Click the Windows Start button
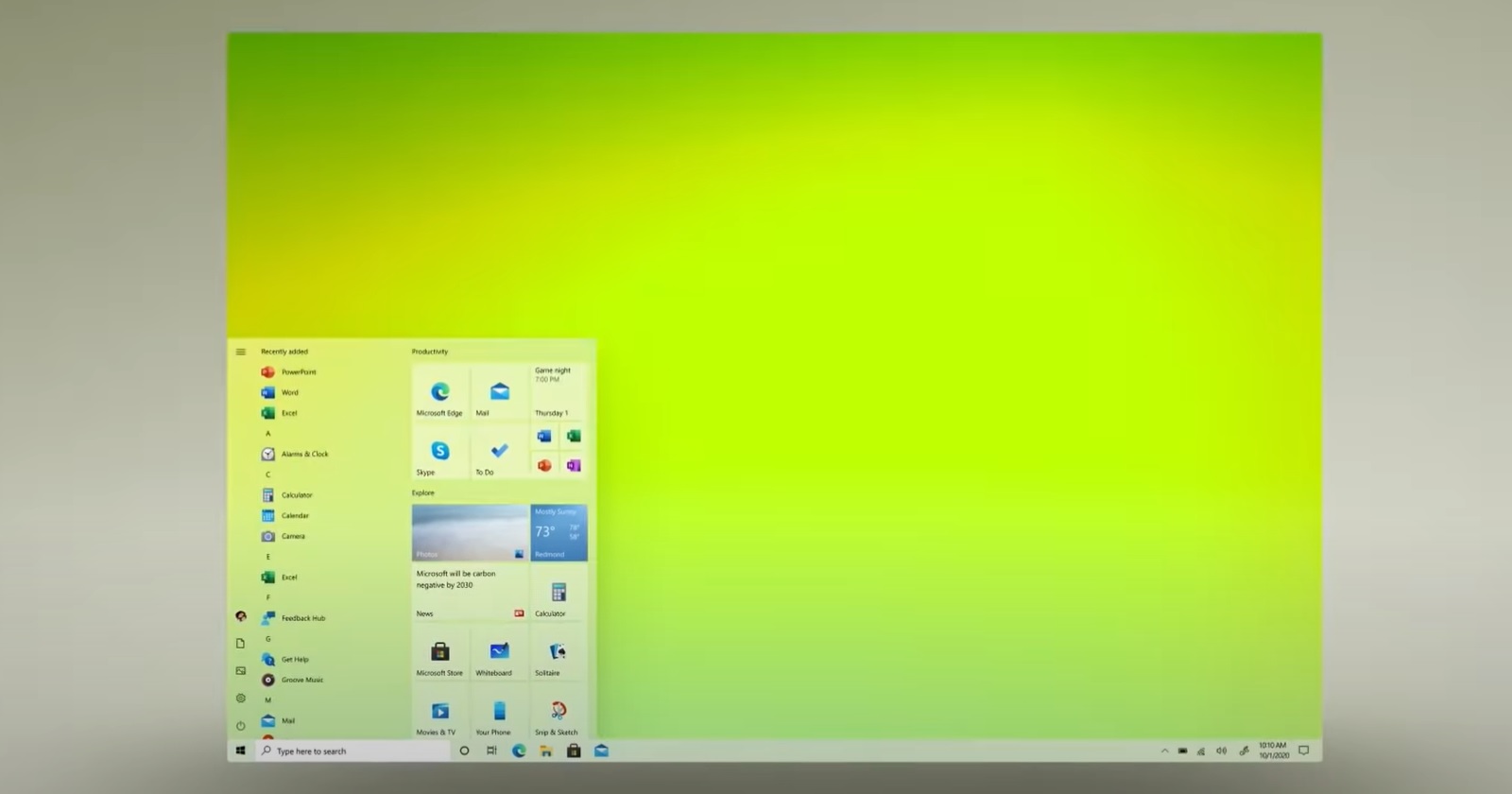This screenshot has width=1512, height=794. pos(241,751)
